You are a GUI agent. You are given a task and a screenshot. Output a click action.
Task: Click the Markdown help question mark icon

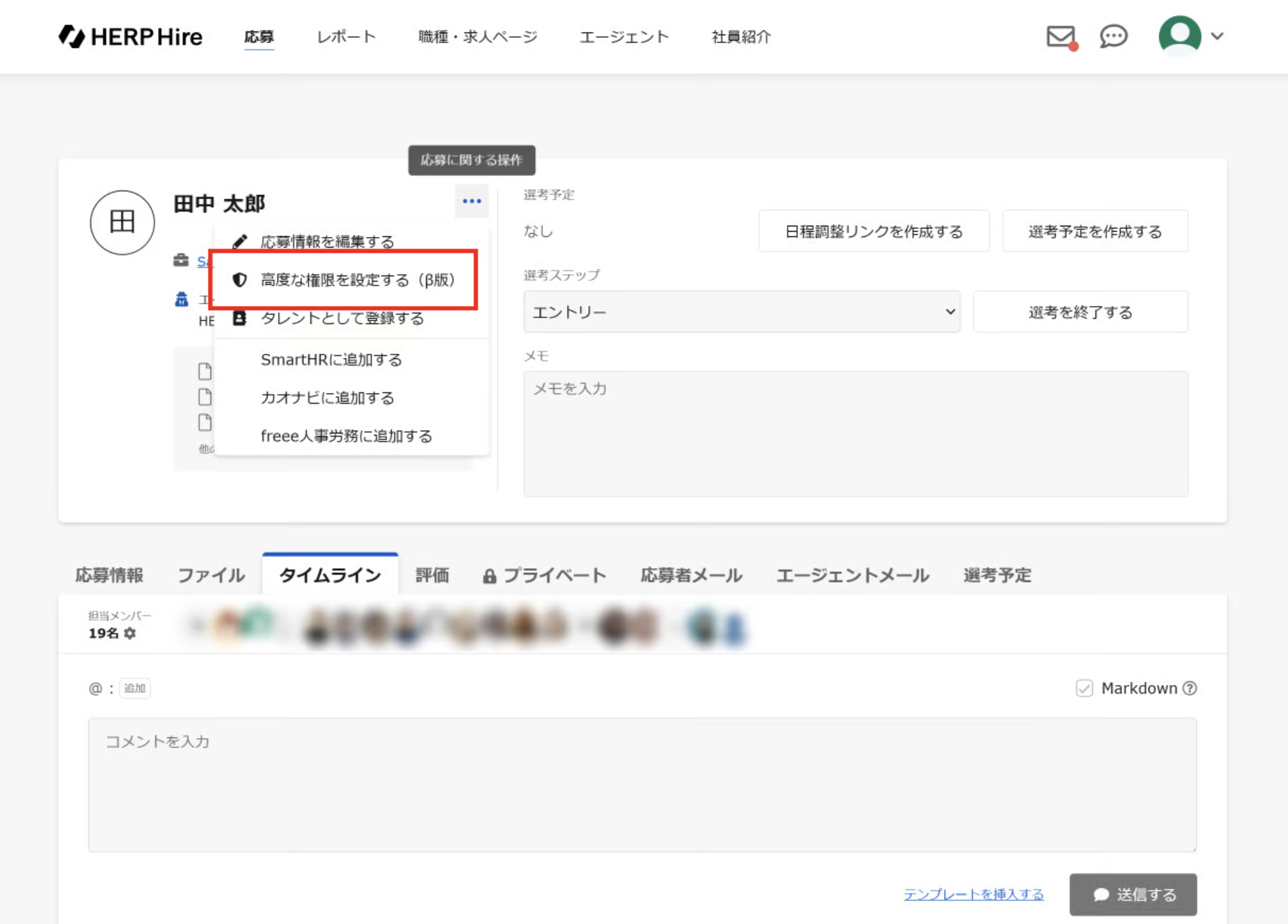click(x=1190, y=688)
